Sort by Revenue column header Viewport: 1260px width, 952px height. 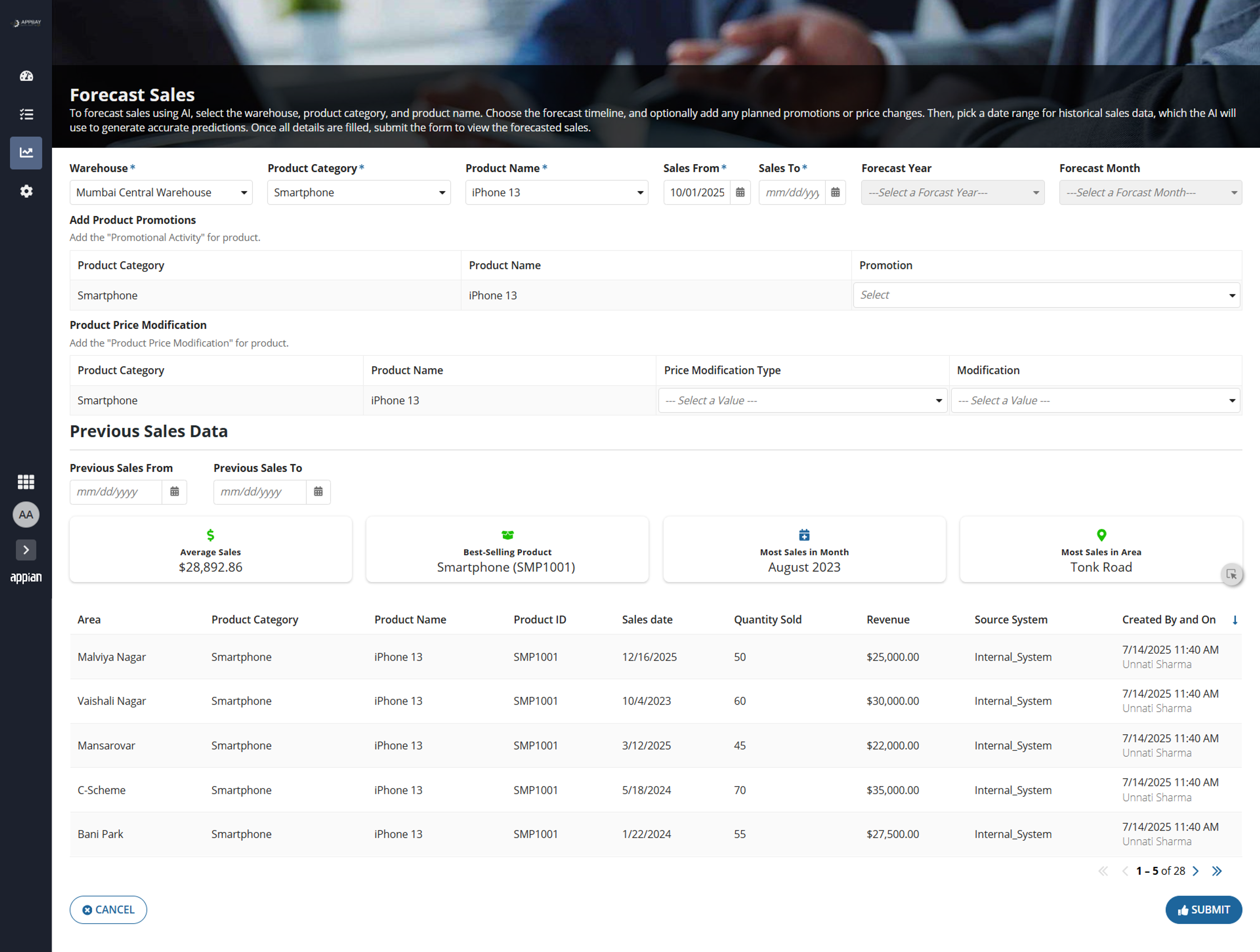pos(888,619)
